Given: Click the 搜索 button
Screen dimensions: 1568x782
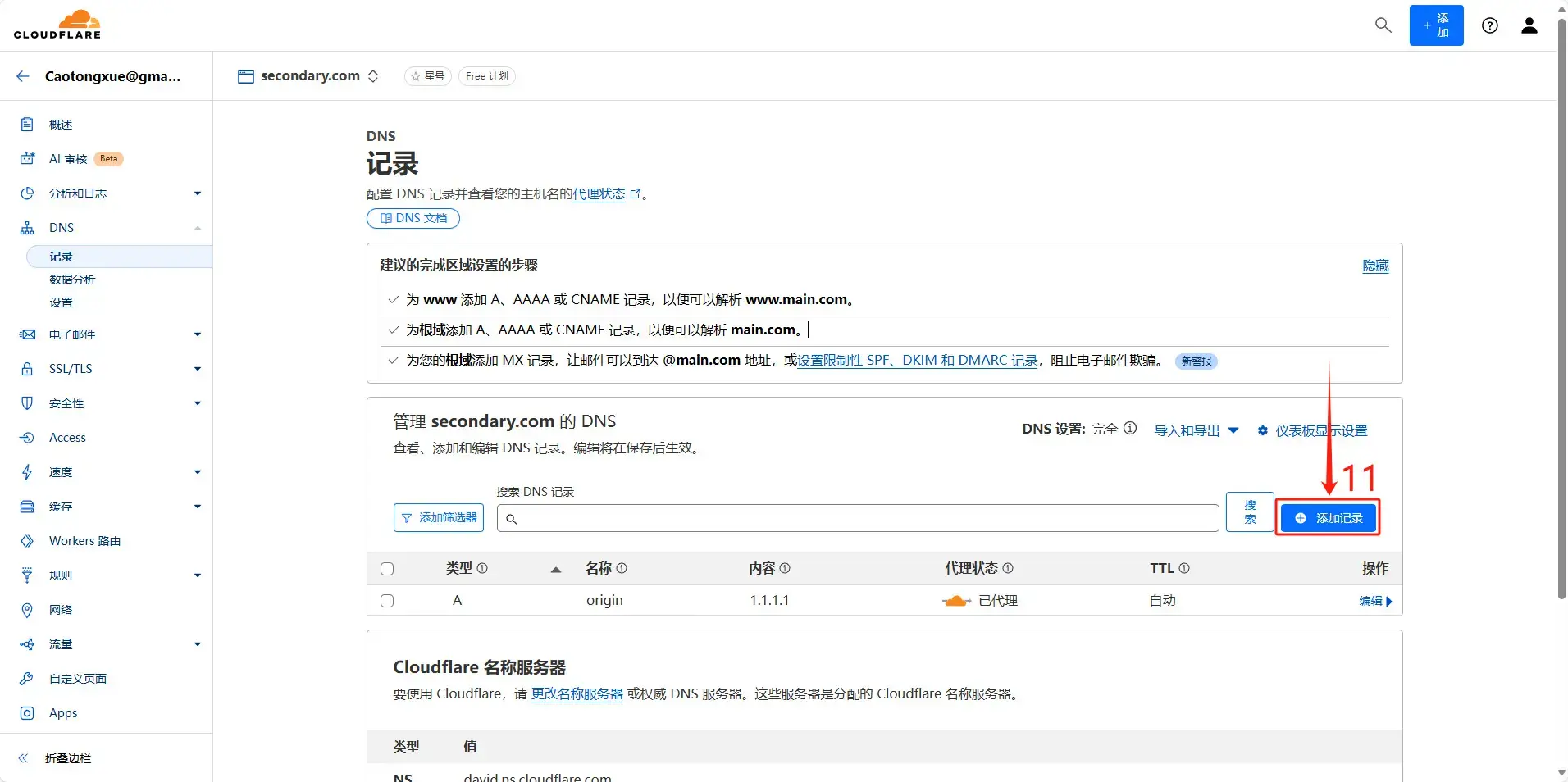Looking at the screenshot, I should (x=1250, y=512).
